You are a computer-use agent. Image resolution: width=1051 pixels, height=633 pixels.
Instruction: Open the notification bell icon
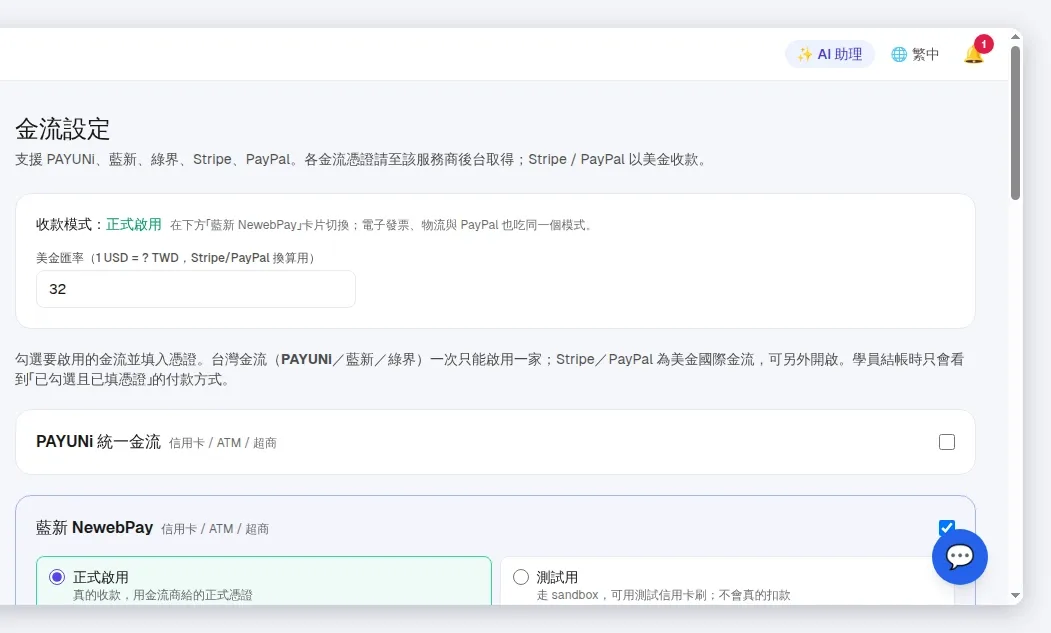click(x=973, y=55)
